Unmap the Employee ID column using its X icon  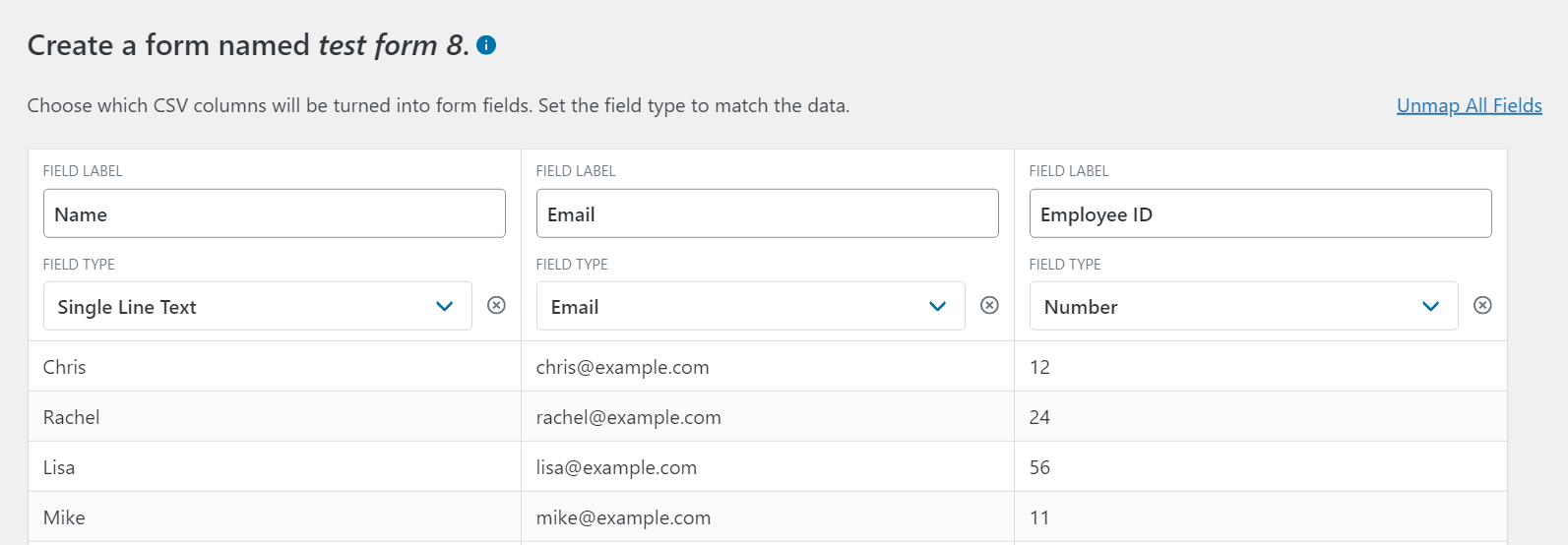coord(1482,305)
